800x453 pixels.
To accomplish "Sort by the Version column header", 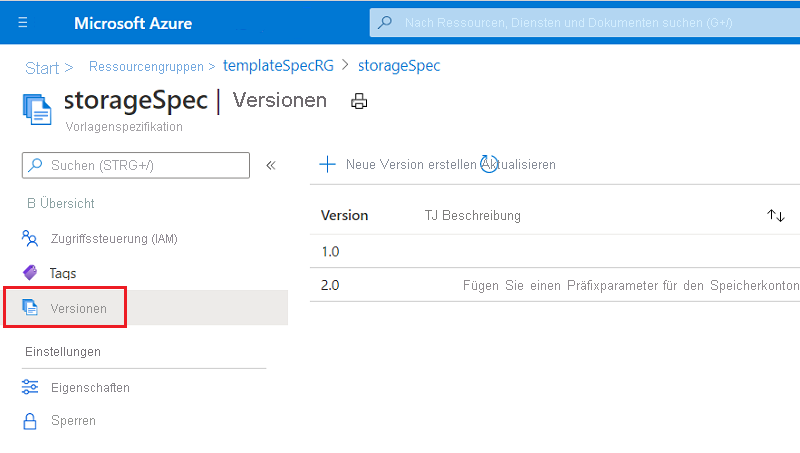I will [x=344, y=216].
